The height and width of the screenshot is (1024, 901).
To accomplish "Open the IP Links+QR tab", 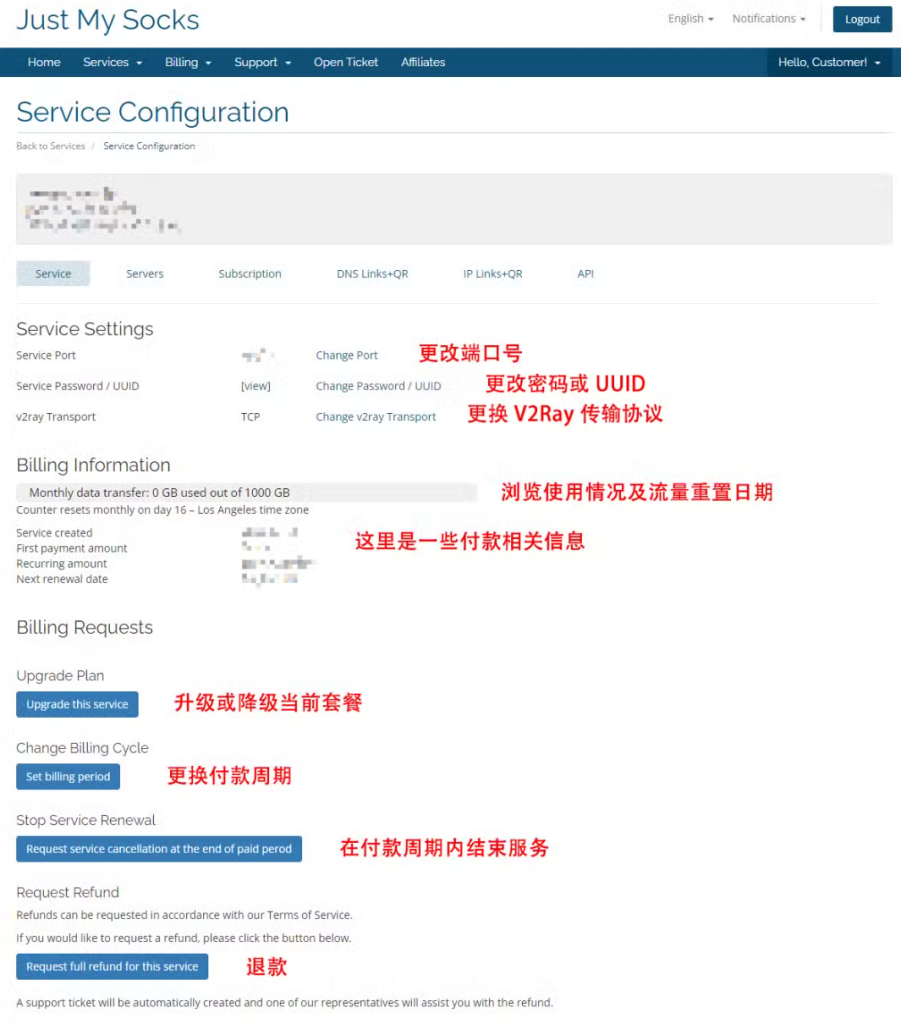I will [x=493, y=274].
